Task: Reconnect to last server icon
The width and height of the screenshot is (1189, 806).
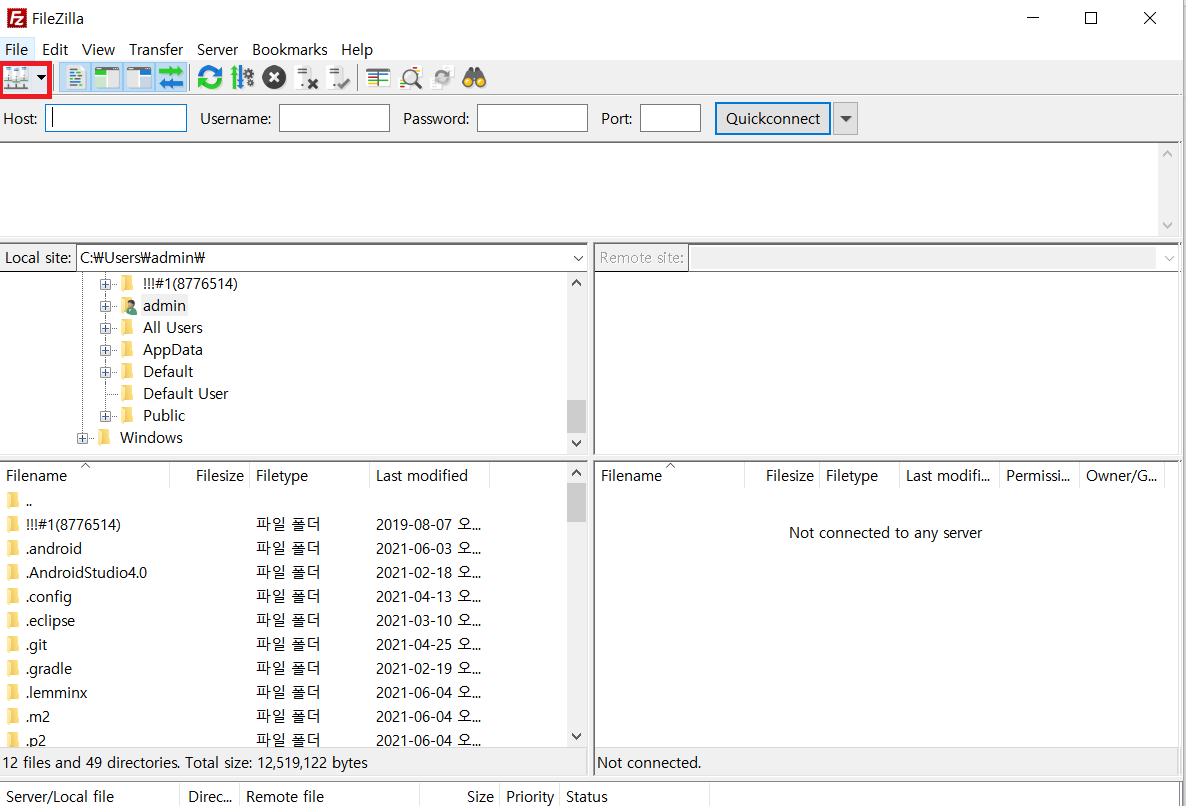Action: click(338, 78)
